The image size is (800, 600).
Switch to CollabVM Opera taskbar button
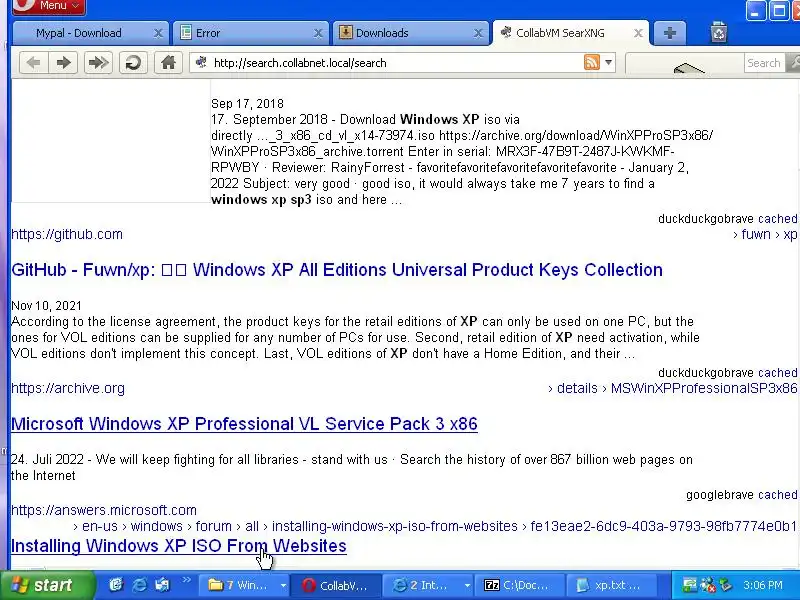pyautogui.click(x=336, y=585)
